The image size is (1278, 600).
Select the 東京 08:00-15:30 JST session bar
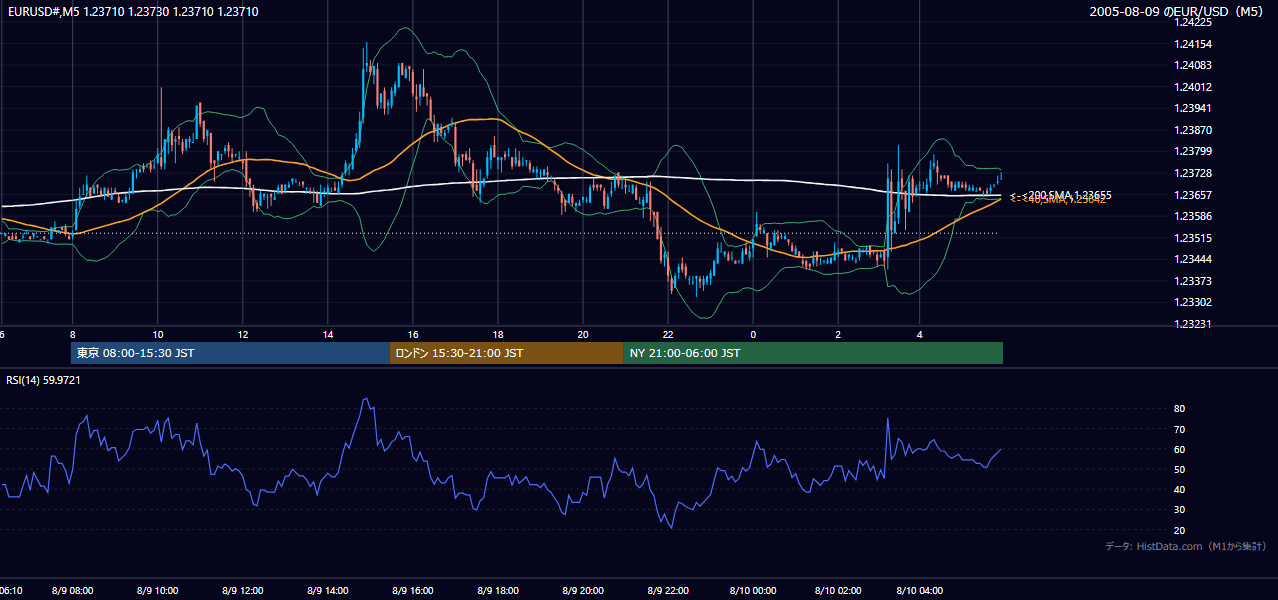tap(230, 353)
